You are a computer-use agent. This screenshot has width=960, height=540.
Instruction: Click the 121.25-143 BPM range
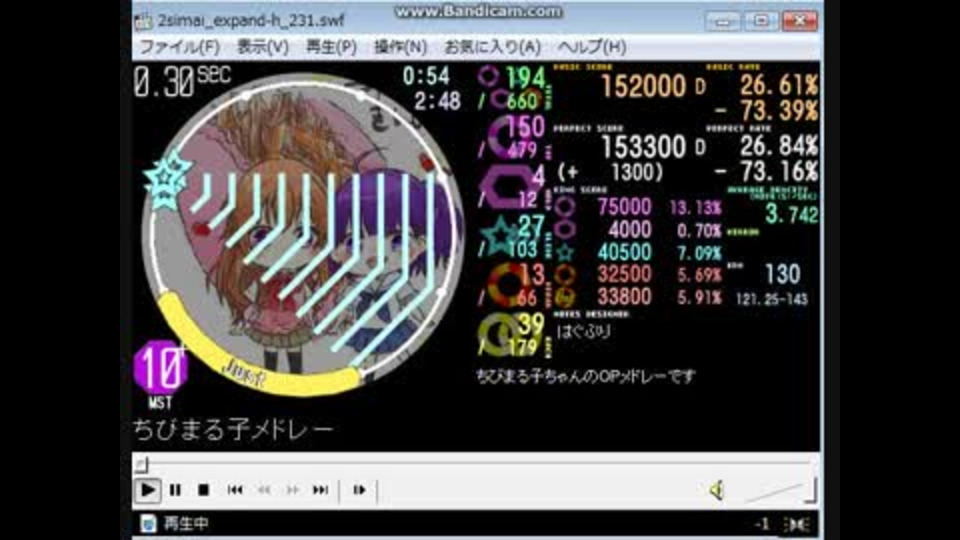(771, 299)
